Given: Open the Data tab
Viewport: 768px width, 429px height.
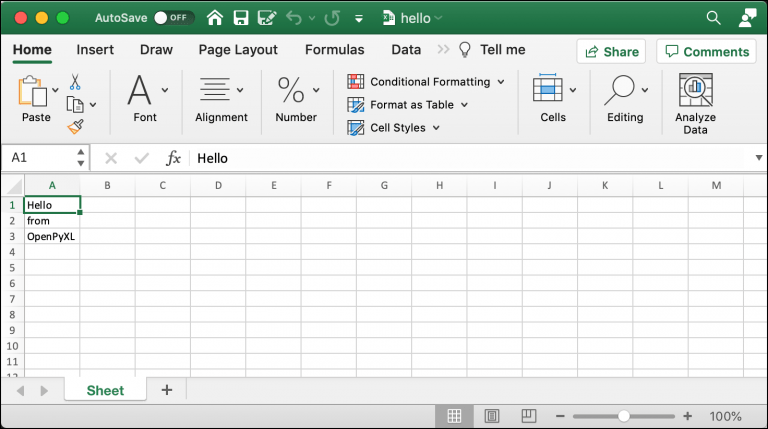Looking at the screenshot, I should pos(406,50).
